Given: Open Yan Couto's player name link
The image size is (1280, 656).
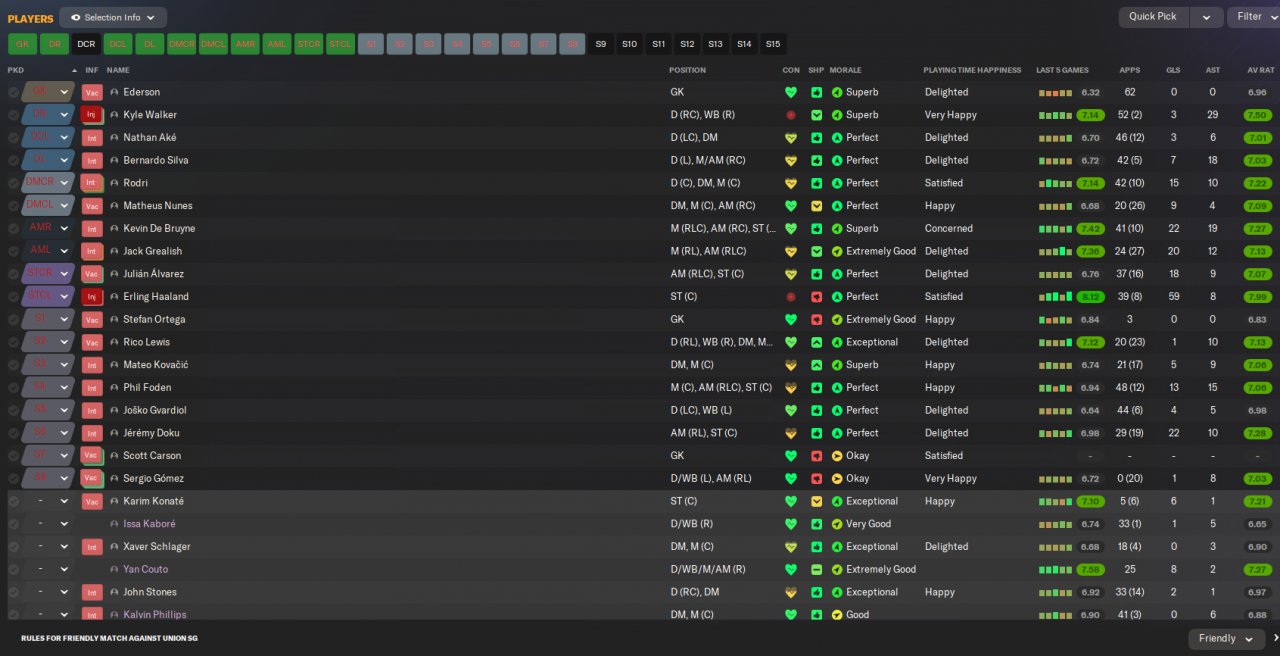Looking at the screenshot, I should (x=146, y=569).
